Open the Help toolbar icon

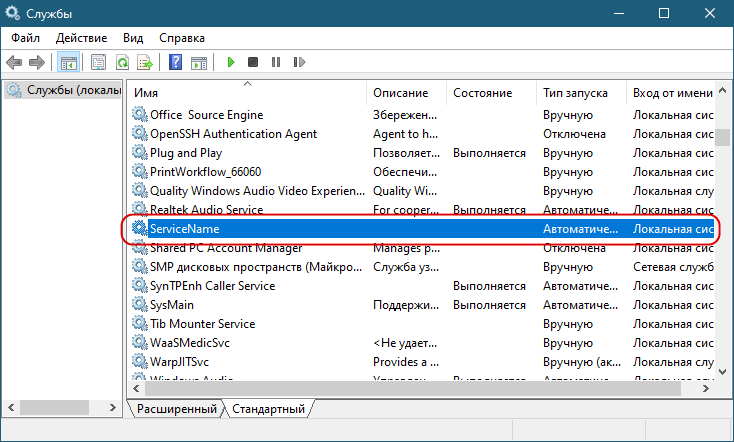pos(176,62)
